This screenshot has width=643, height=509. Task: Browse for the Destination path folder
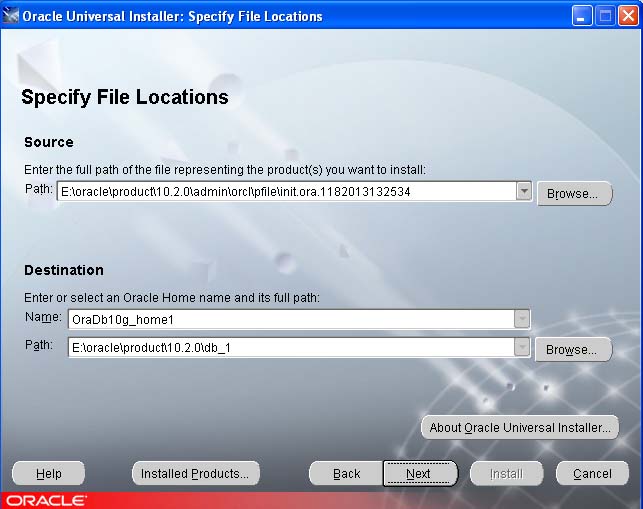(572, 350)
